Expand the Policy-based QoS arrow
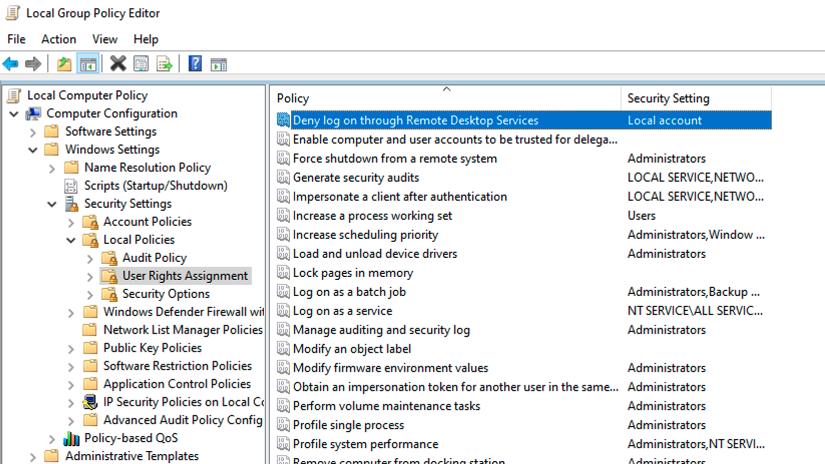 click(52, 439)
